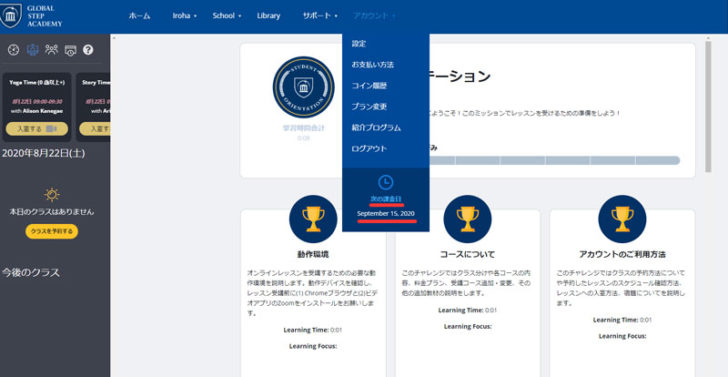Select お支払い方法 from the account menu
Viewport: 728px width, 377px height.
coord(373,65)
